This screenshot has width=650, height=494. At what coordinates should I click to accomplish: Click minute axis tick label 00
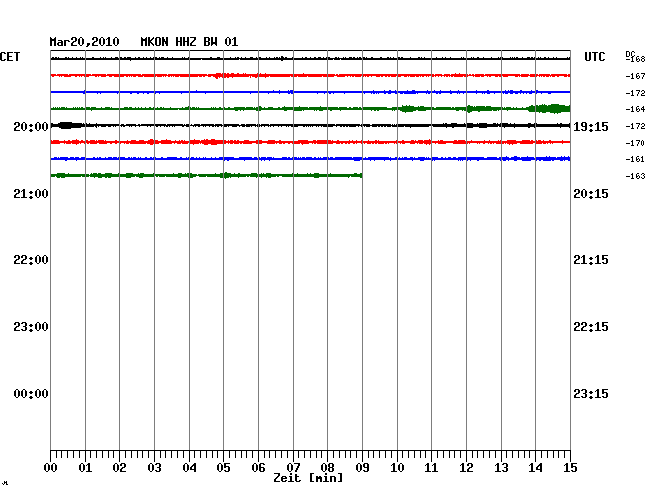point(51,468)
